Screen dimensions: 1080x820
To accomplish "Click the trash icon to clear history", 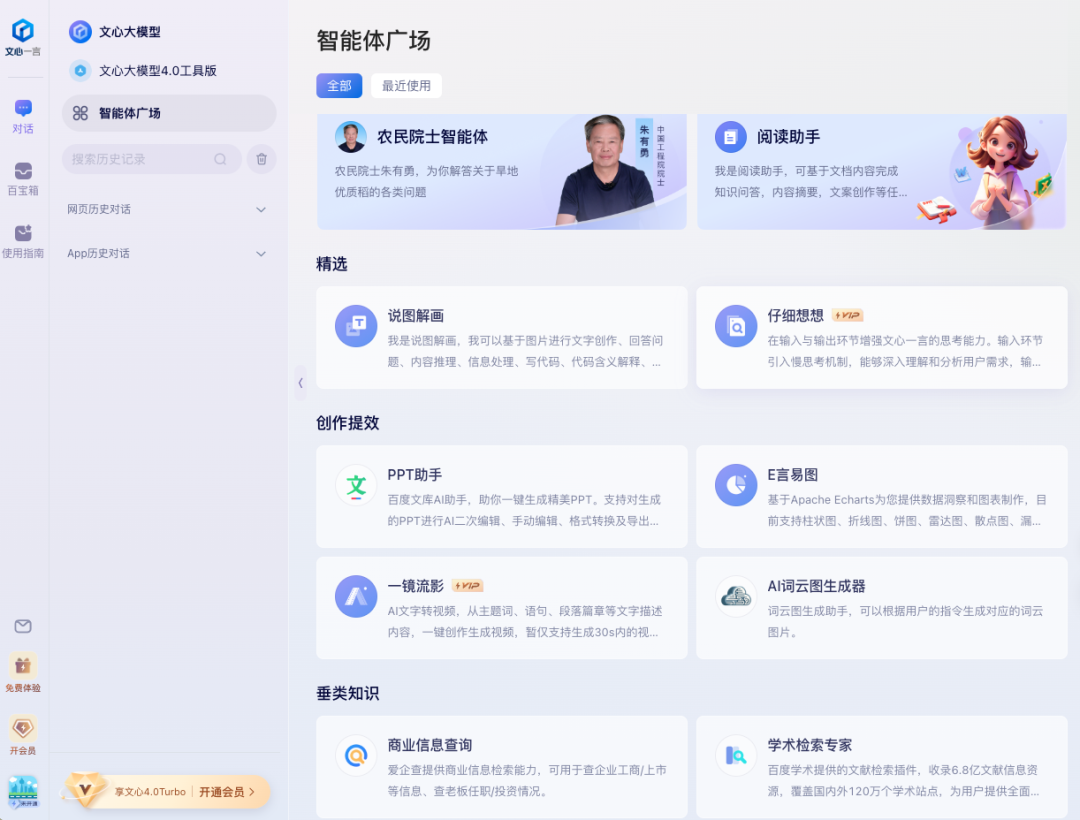I will click(262, 159).
